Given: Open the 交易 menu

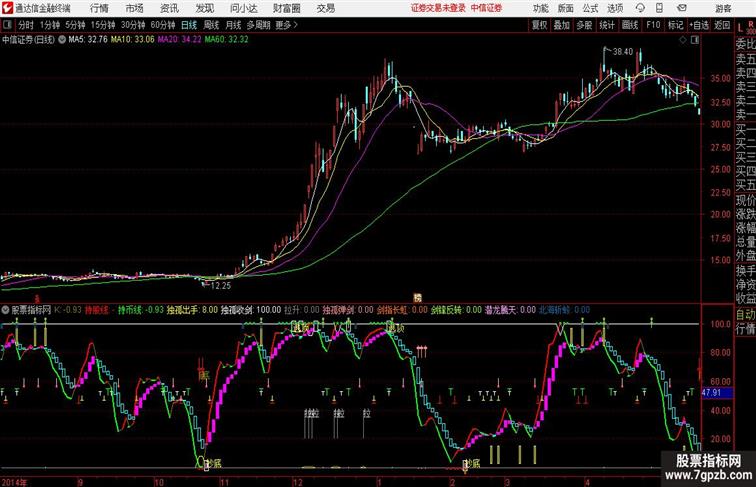Looking at the screenshot, I should coord(326,8).
